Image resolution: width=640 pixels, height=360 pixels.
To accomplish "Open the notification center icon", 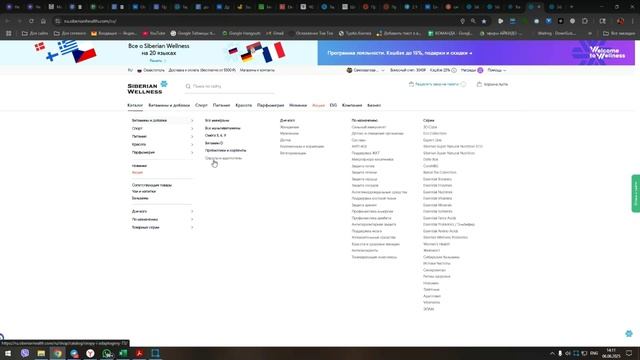I will 629,353.
